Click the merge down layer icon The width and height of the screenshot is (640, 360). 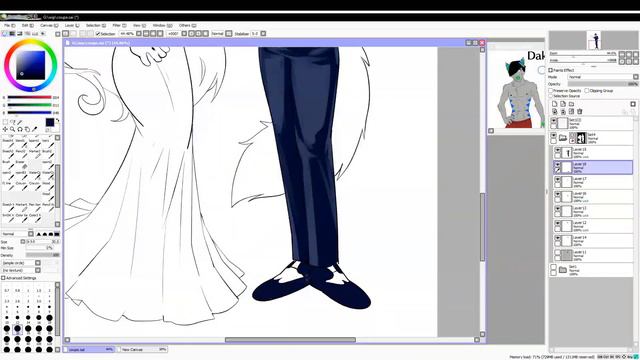(563, 111)
